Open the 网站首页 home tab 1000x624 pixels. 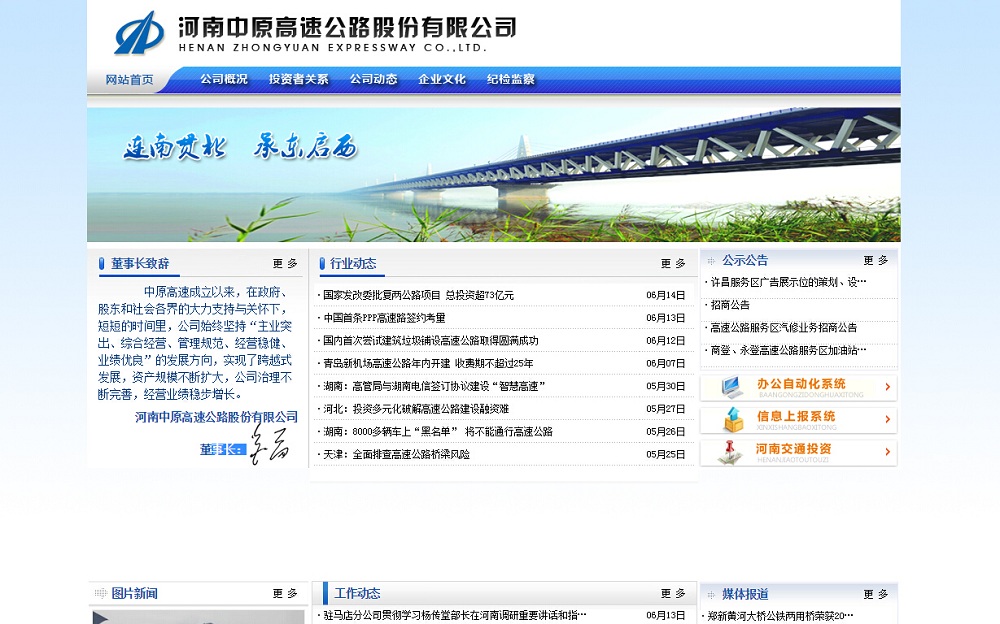129,80
